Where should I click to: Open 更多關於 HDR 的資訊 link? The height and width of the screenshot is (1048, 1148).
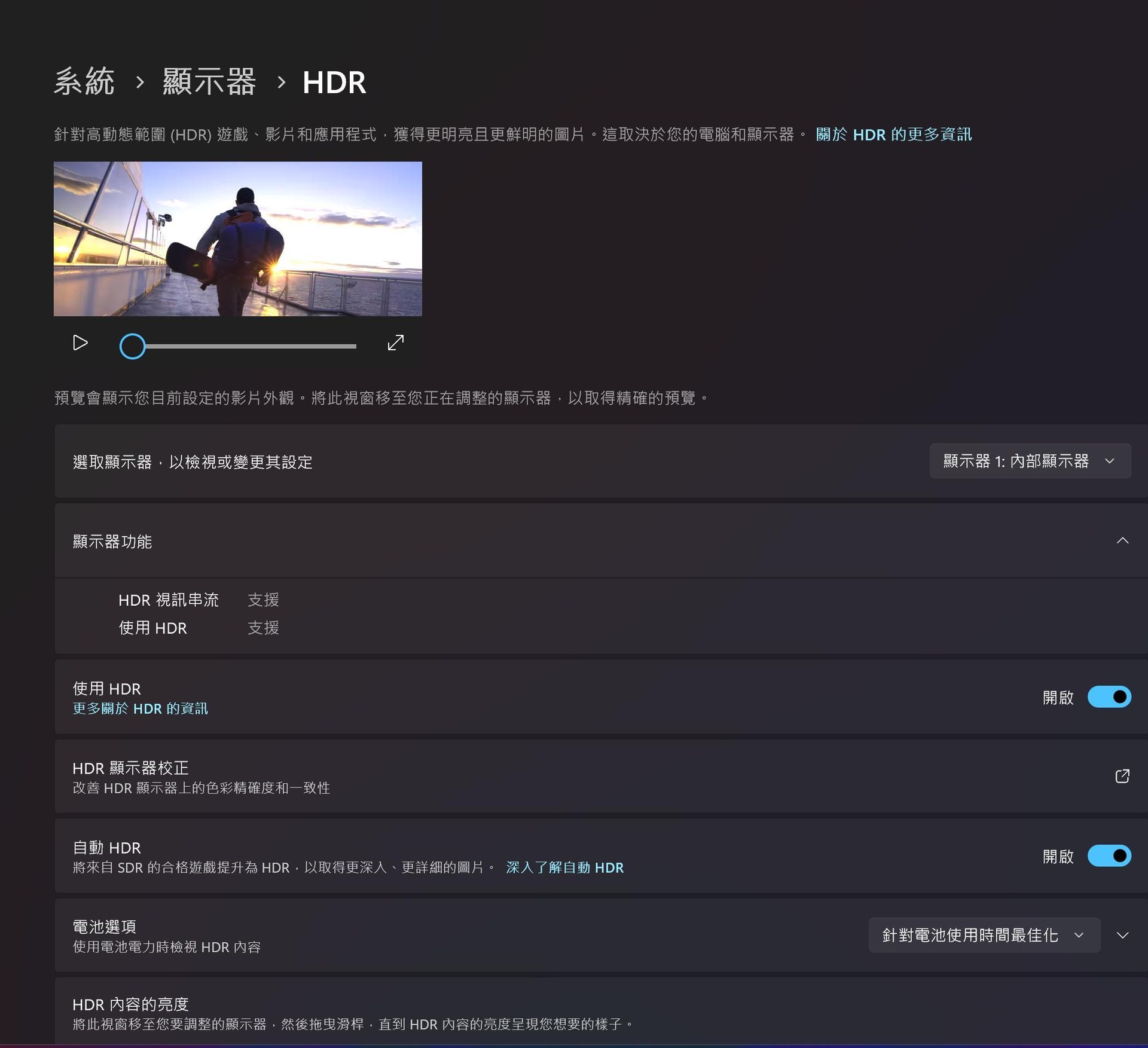click(140, 709)
